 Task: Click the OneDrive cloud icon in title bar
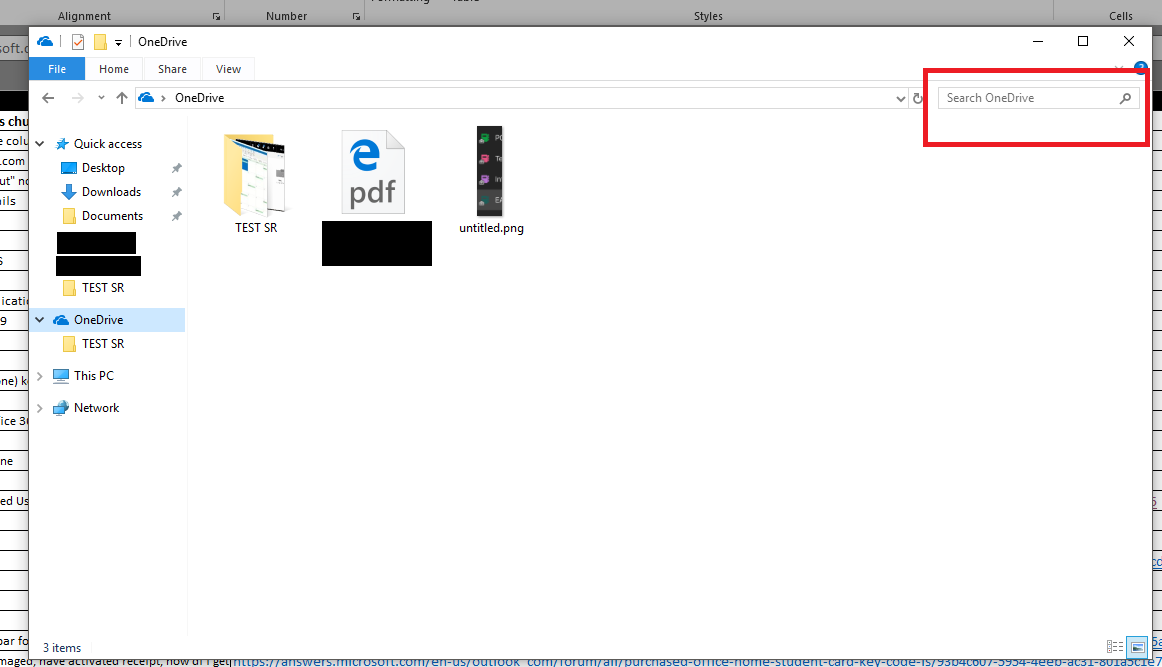tap(45, 42)
